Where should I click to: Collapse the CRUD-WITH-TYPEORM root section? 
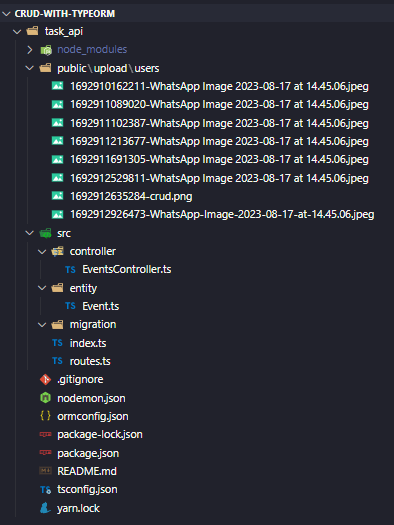tap(6, 14)
